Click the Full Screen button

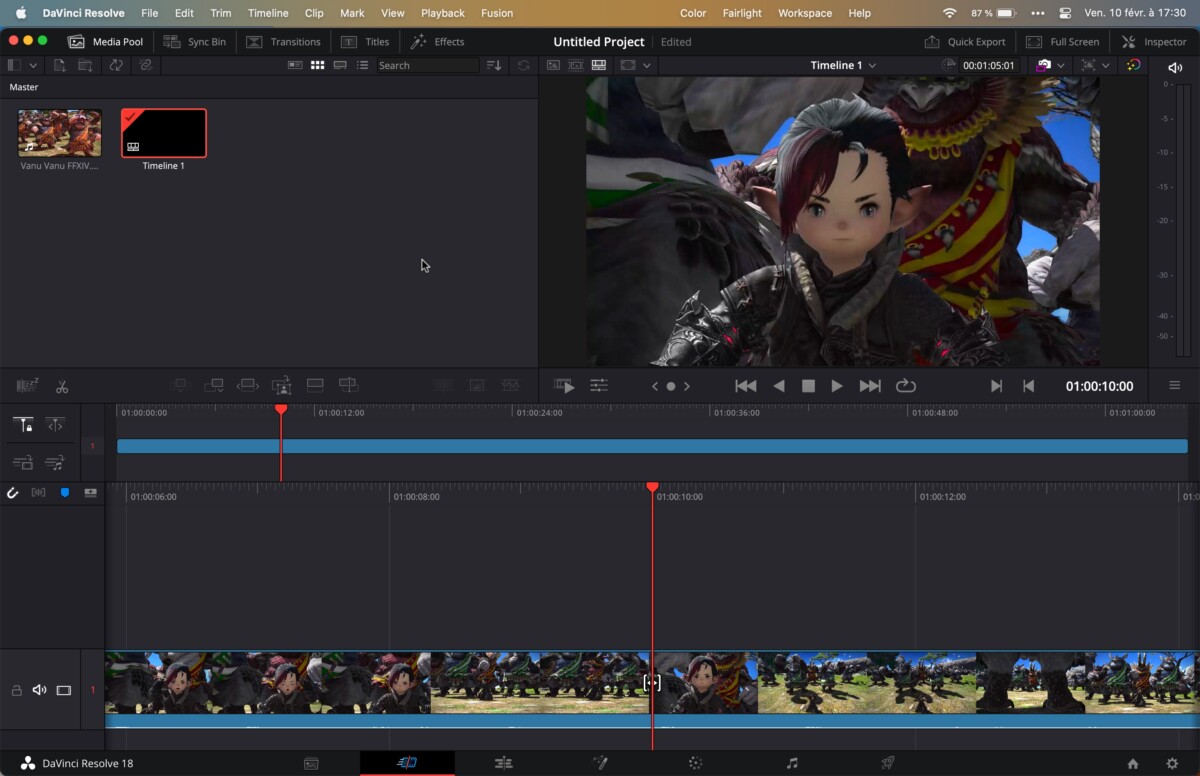coord(1062,42)
